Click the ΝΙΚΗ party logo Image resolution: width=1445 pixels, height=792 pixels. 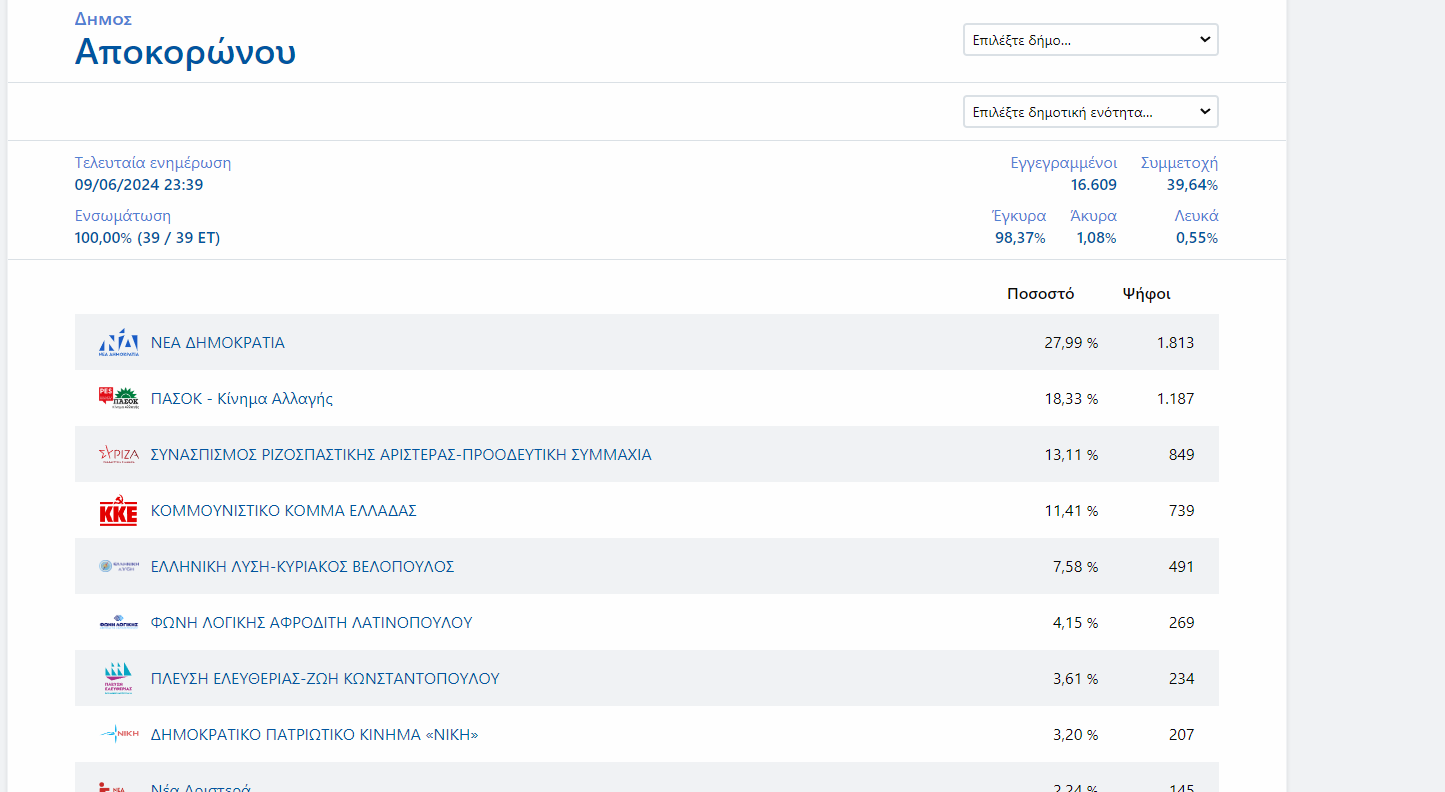(x=118, y=734)
